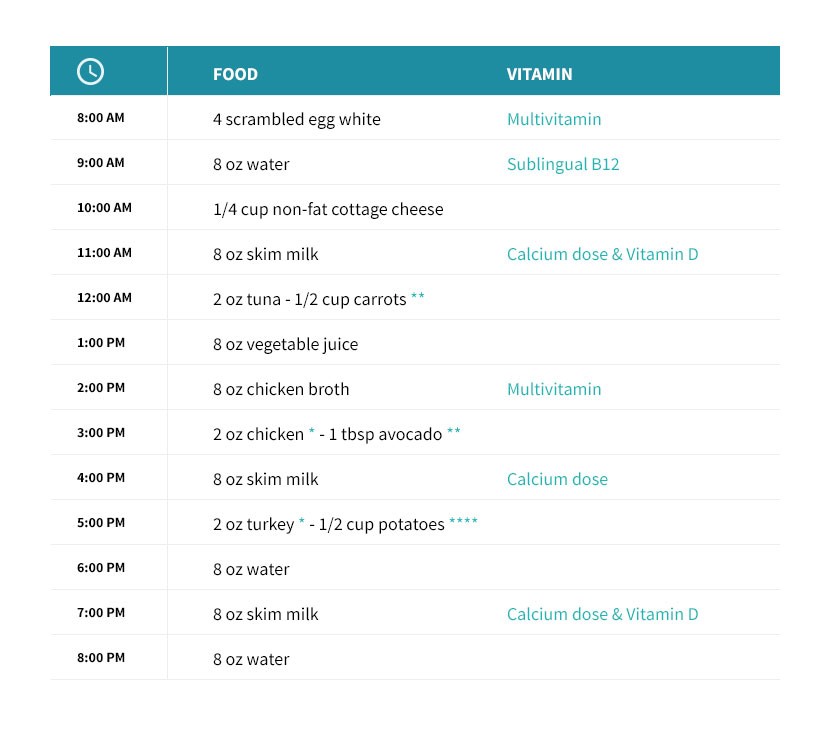Image resolution: width=830 pixels, height=730 pixels.
Task: Open the Calcium dose link at 4:00 PM
Action: (x=557, y=479)
